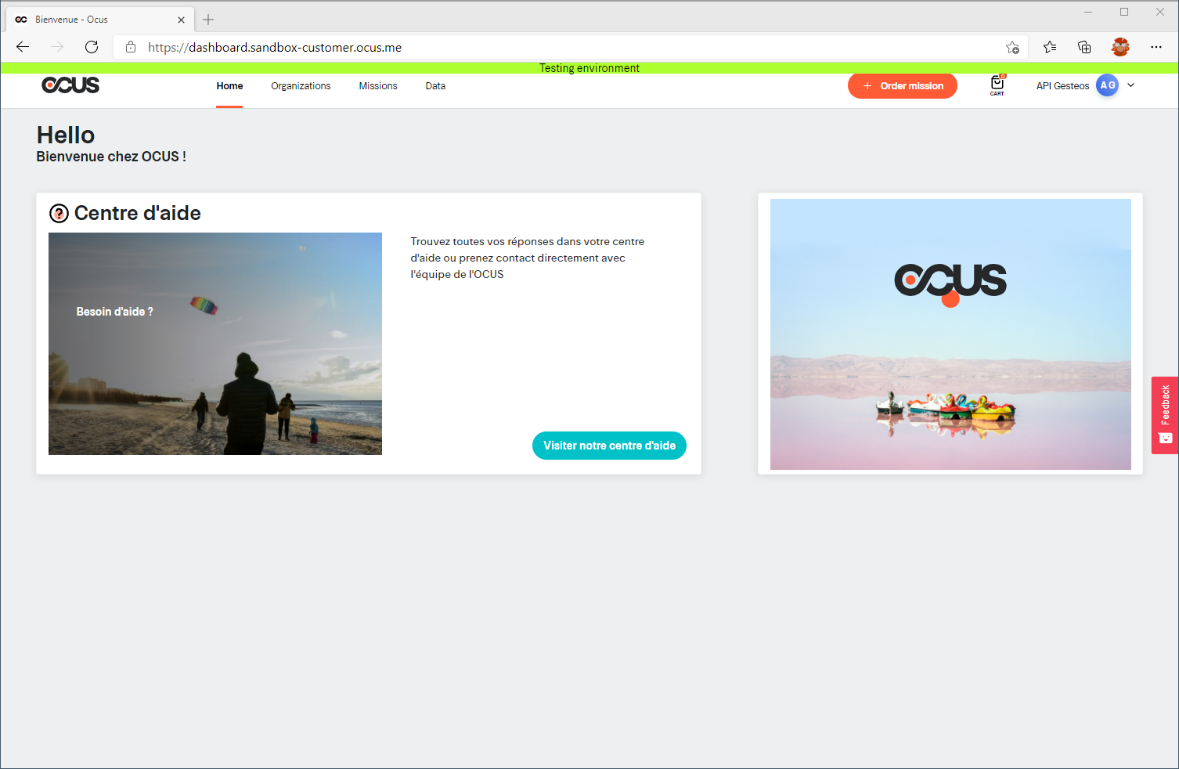This screenshot has height=769, width=1179.
Task: Open browser Collections
Action: [1084, 47]
